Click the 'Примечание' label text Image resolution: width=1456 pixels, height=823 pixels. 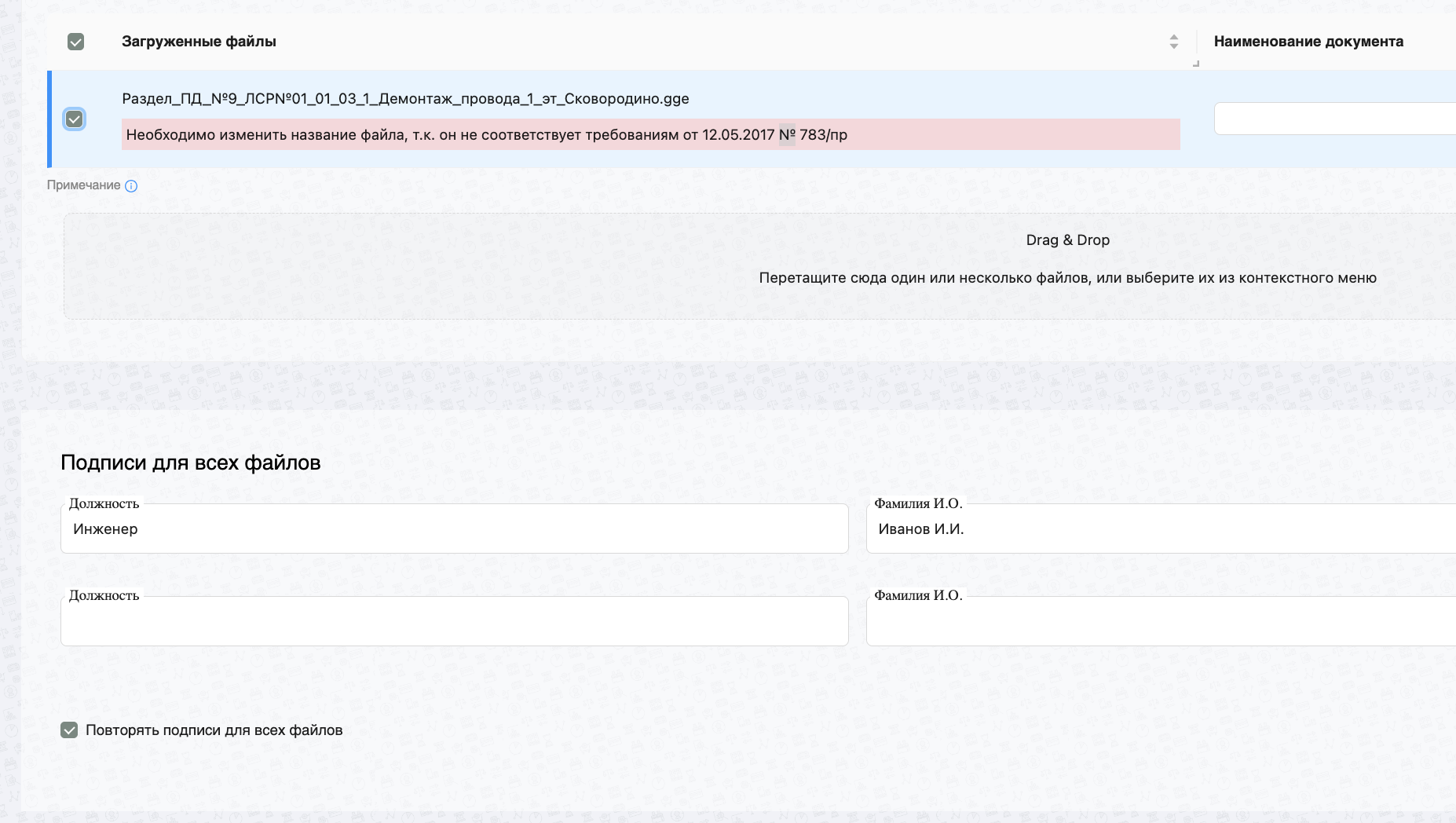83,185
